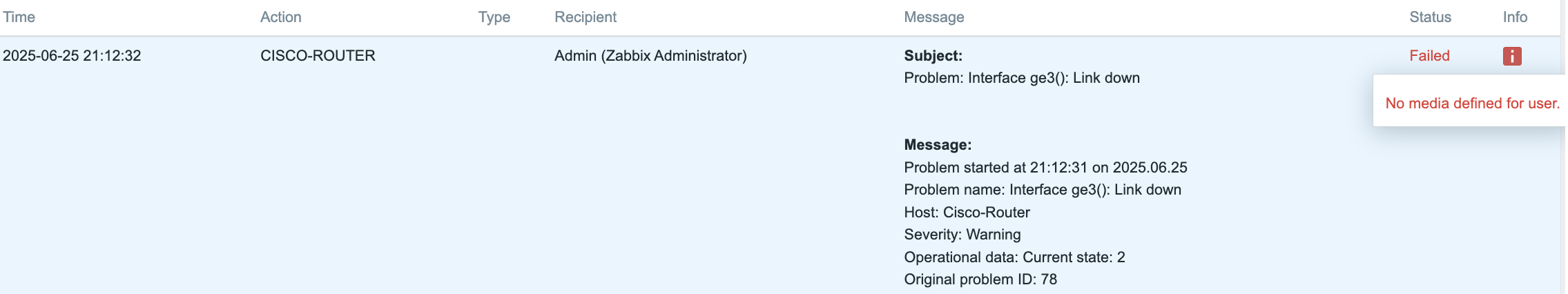
Task: Click the subject line 'Problem: Interface ge3(): Link down'
Action: pyautogui.click(x=1022, y=78)
